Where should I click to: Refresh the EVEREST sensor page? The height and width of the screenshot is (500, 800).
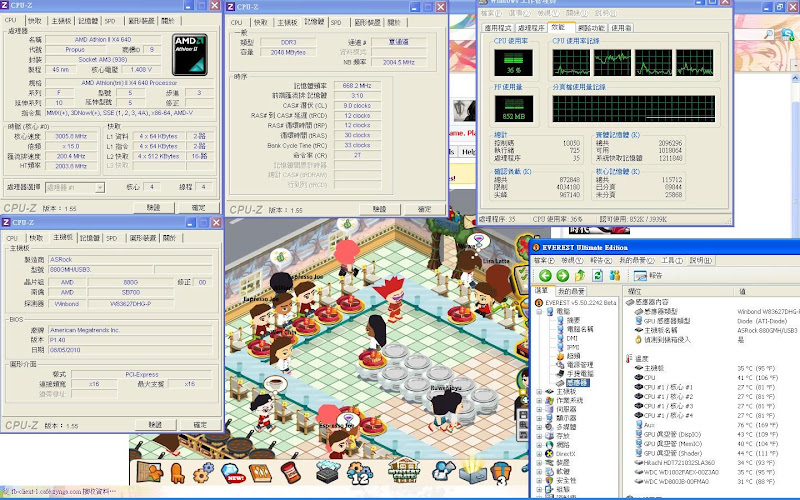point(597,276)
